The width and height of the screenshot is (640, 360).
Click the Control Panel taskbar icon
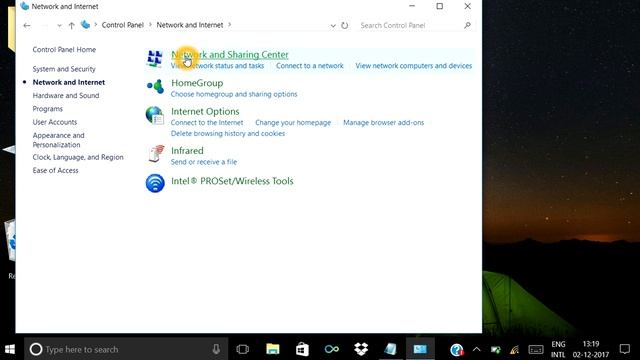(420, 349)
